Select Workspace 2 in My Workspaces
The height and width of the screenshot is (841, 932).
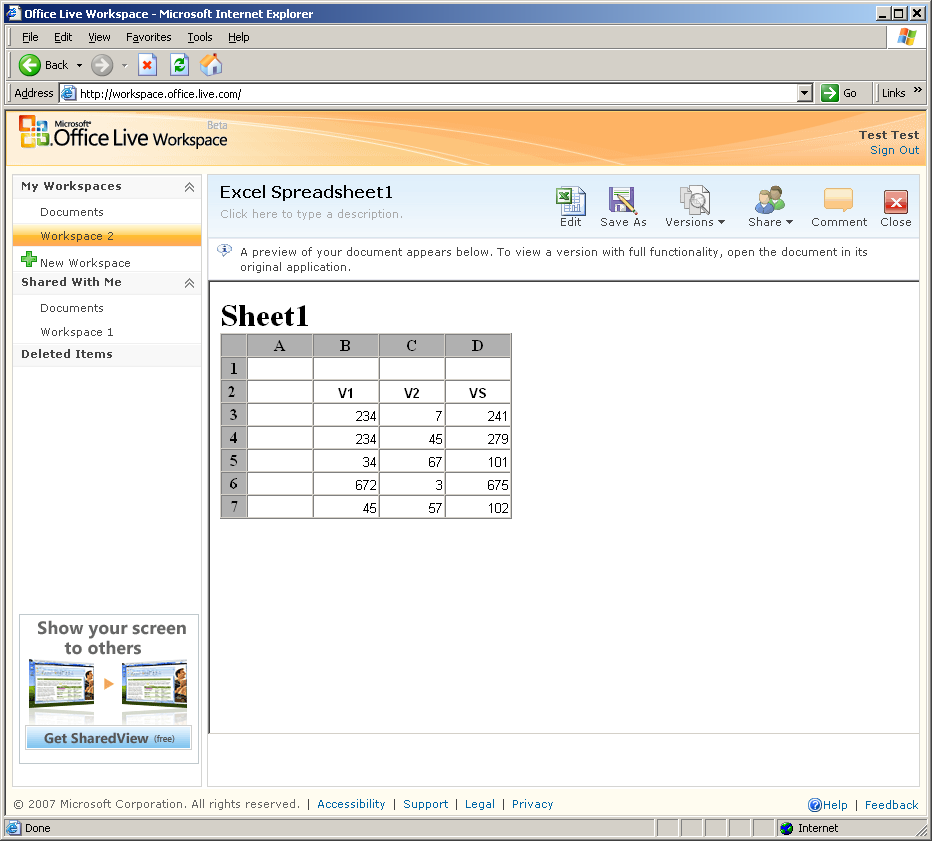click(x=107, y=236)
